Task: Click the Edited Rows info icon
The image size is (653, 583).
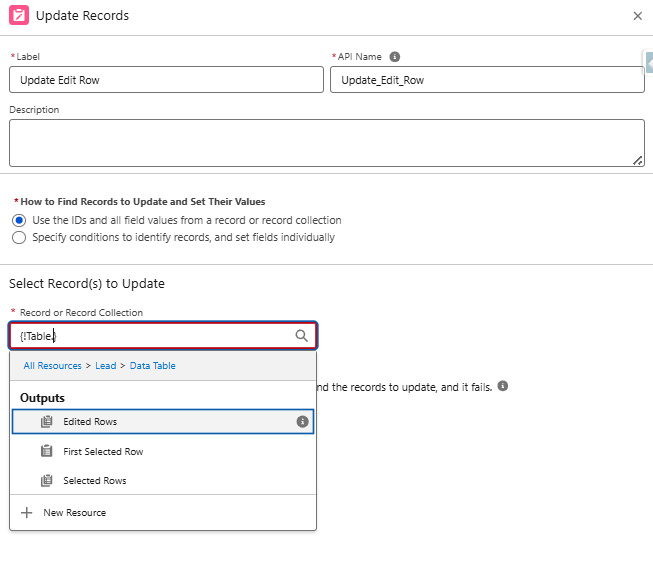Action: 302,422
